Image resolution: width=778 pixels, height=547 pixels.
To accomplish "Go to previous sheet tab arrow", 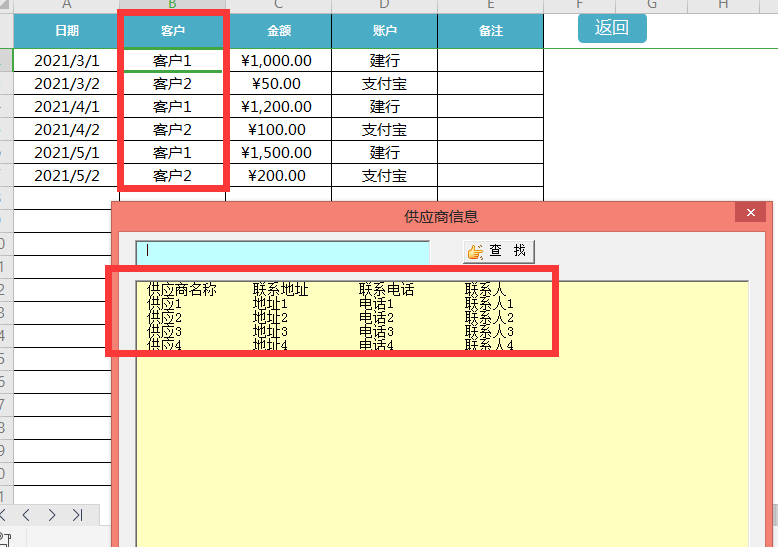I will click(27, 515).
